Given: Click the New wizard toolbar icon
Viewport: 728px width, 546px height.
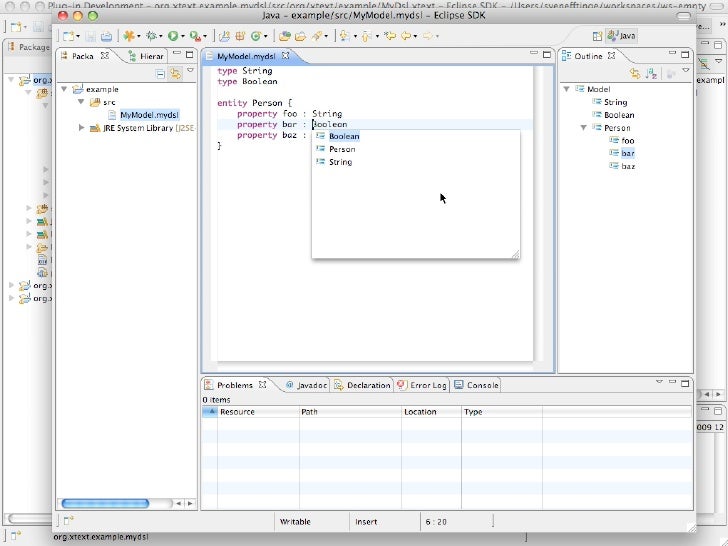Looking at the screenshot, I should (x=68, y=36).
